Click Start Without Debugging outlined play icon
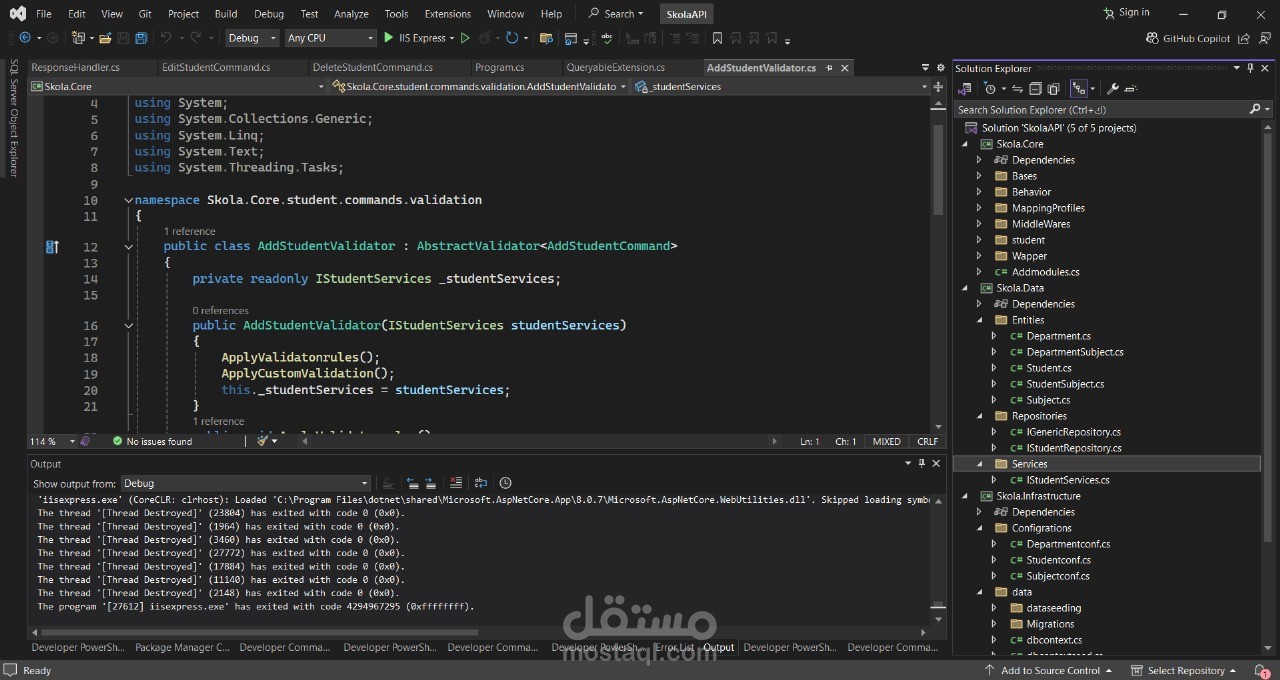 coord(464,38)
